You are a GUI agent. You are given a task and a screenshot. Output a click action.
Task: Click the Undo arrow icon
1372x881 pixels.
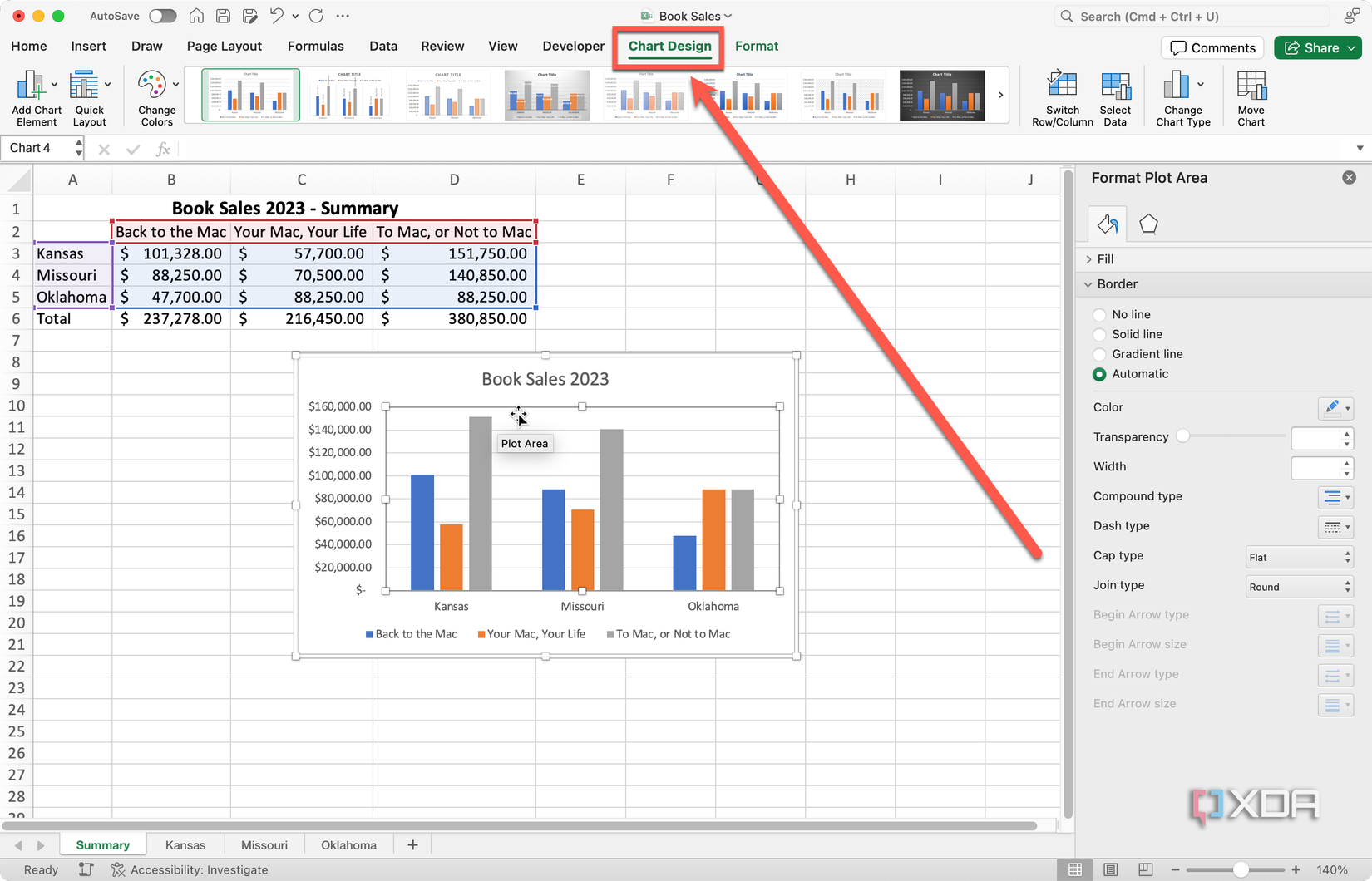pos(276,16)
